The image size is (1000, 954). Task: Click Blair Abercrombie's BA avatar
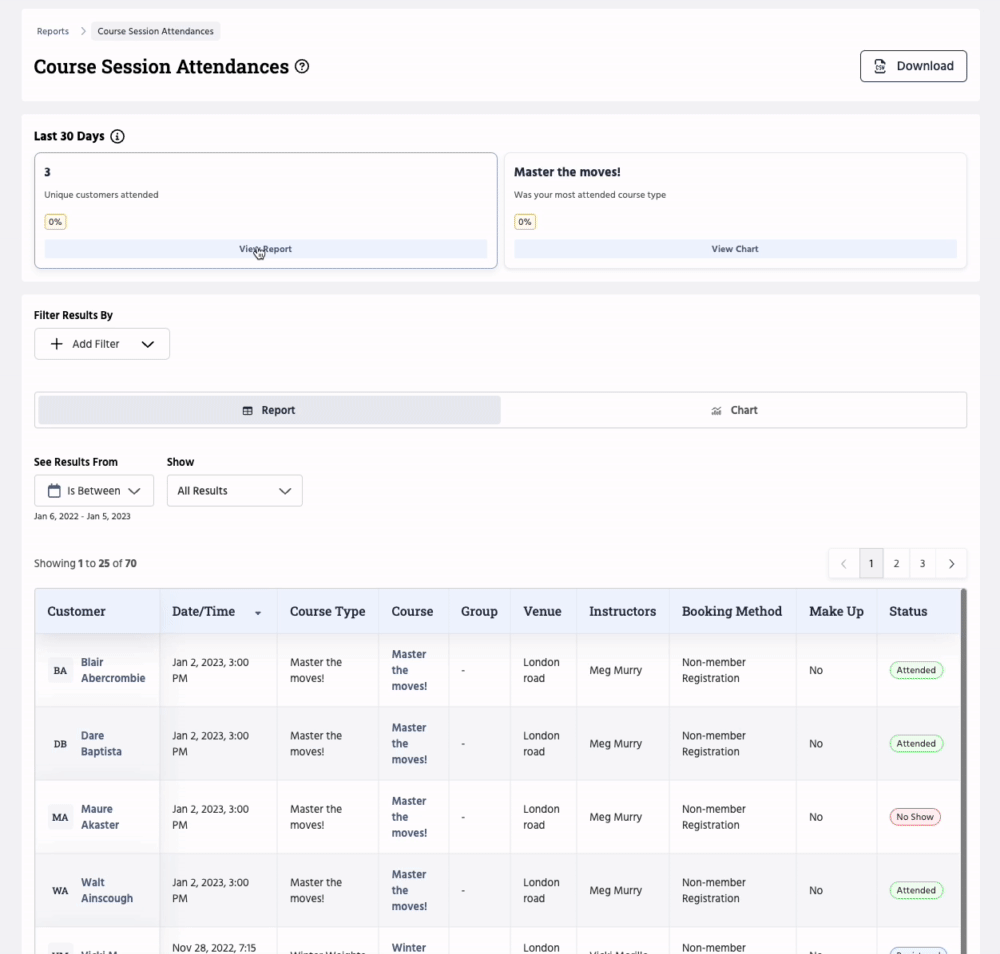[x=60, y=671]
